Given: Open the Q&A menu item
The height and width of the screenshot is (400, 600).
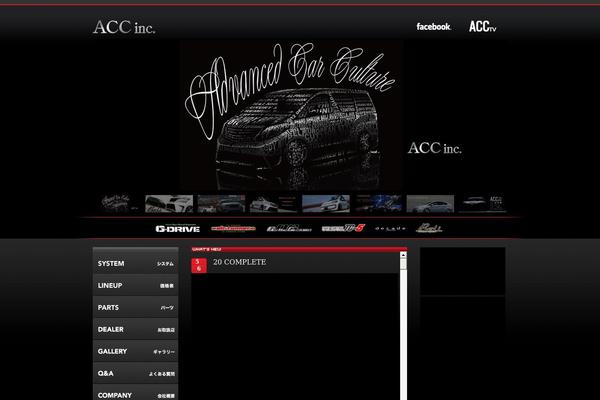Looking at the screenshot, I should tap(135, 373).
